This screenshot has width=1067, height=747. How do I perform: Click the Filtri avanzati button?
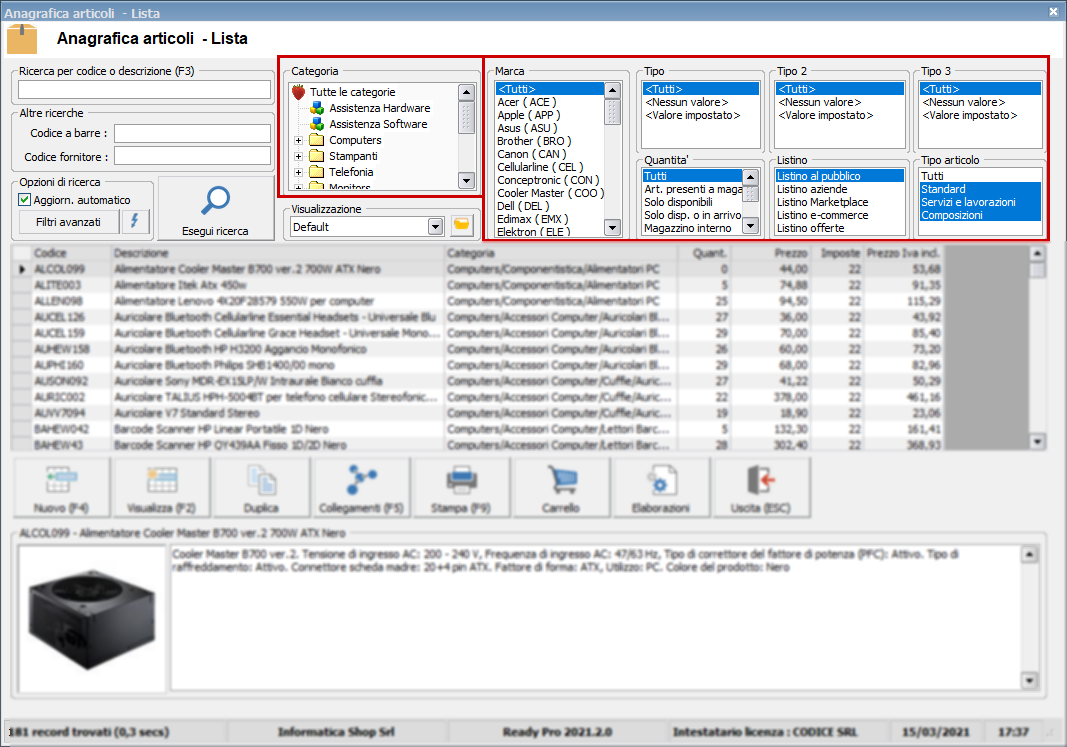pos(68,221)
